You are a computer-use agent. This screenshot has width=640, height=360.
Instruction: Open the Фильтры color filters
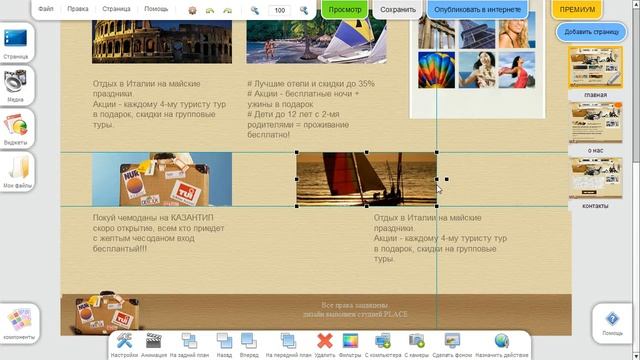pos(350,345)
